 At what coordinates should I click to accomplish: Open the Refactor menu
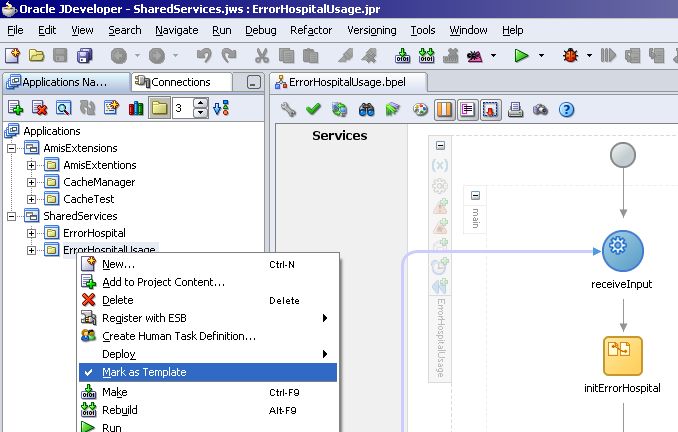coord(310,31)
